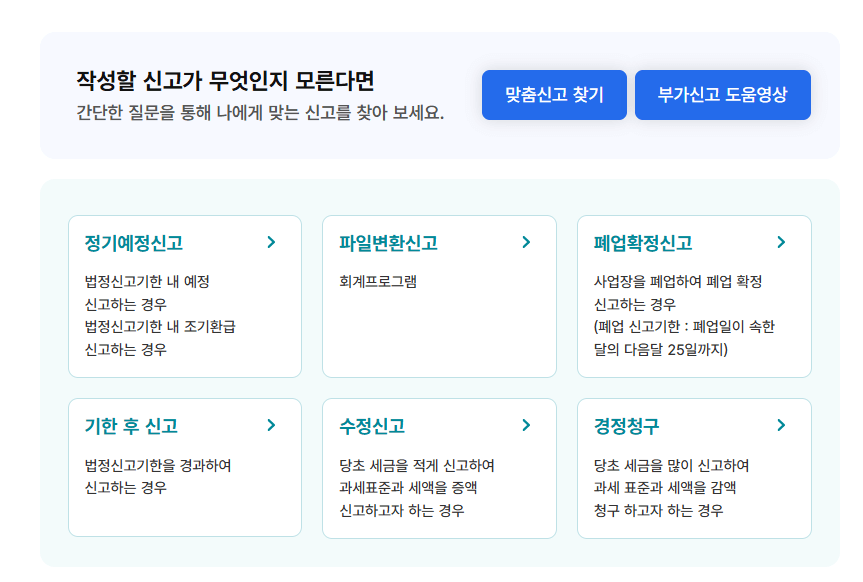Click the 수정신고 chevron arrow
The width and height of the screenshot is (863, 582).
coord(525,425)
